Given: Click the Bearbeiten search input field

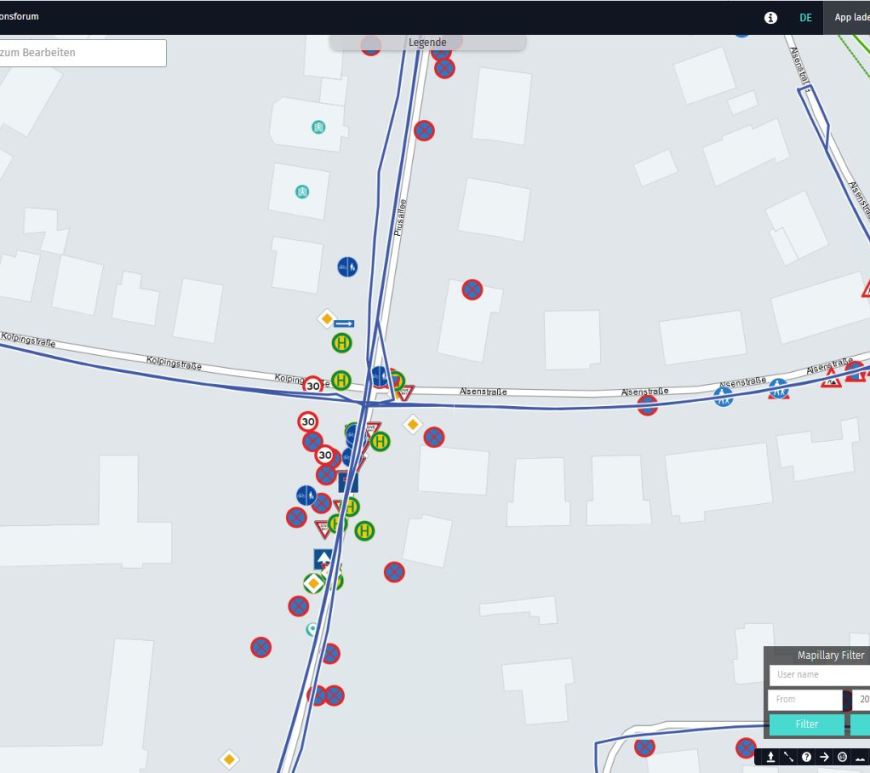Looking at the screenshot, I should pos(80,53).
